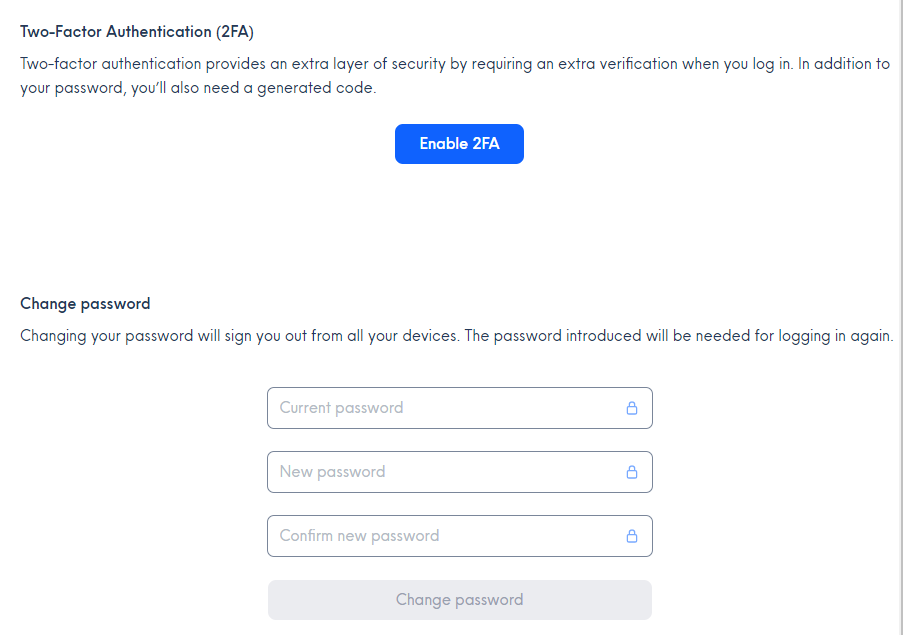Click the lock icon in New password
Viewport: 903px width, 635px height.
(x=632, y=472)
